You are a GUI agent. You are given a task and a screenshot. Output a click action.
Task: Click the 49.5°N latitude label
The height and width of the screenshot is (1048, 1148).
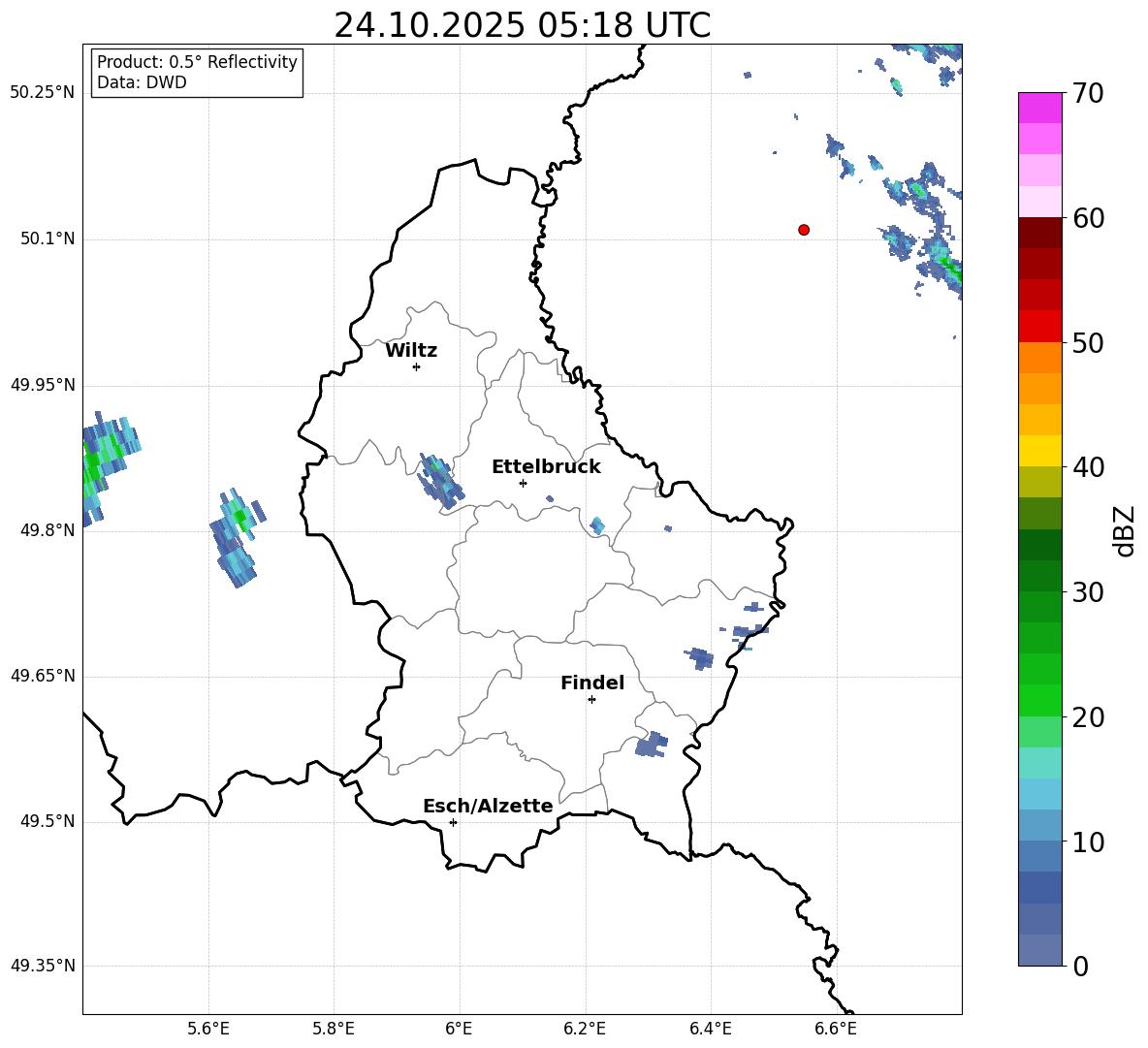[x=48, y=821]
